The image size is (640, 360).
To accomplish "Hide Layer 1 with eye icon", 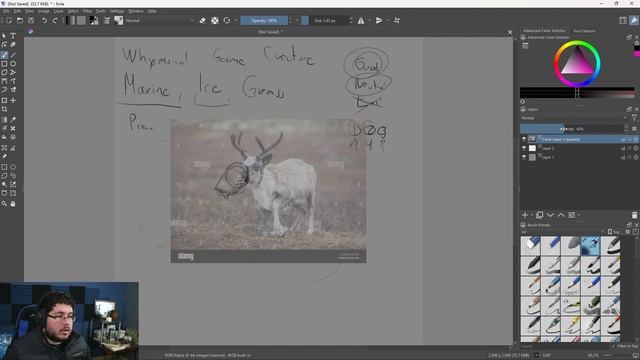I will point(524,157).
